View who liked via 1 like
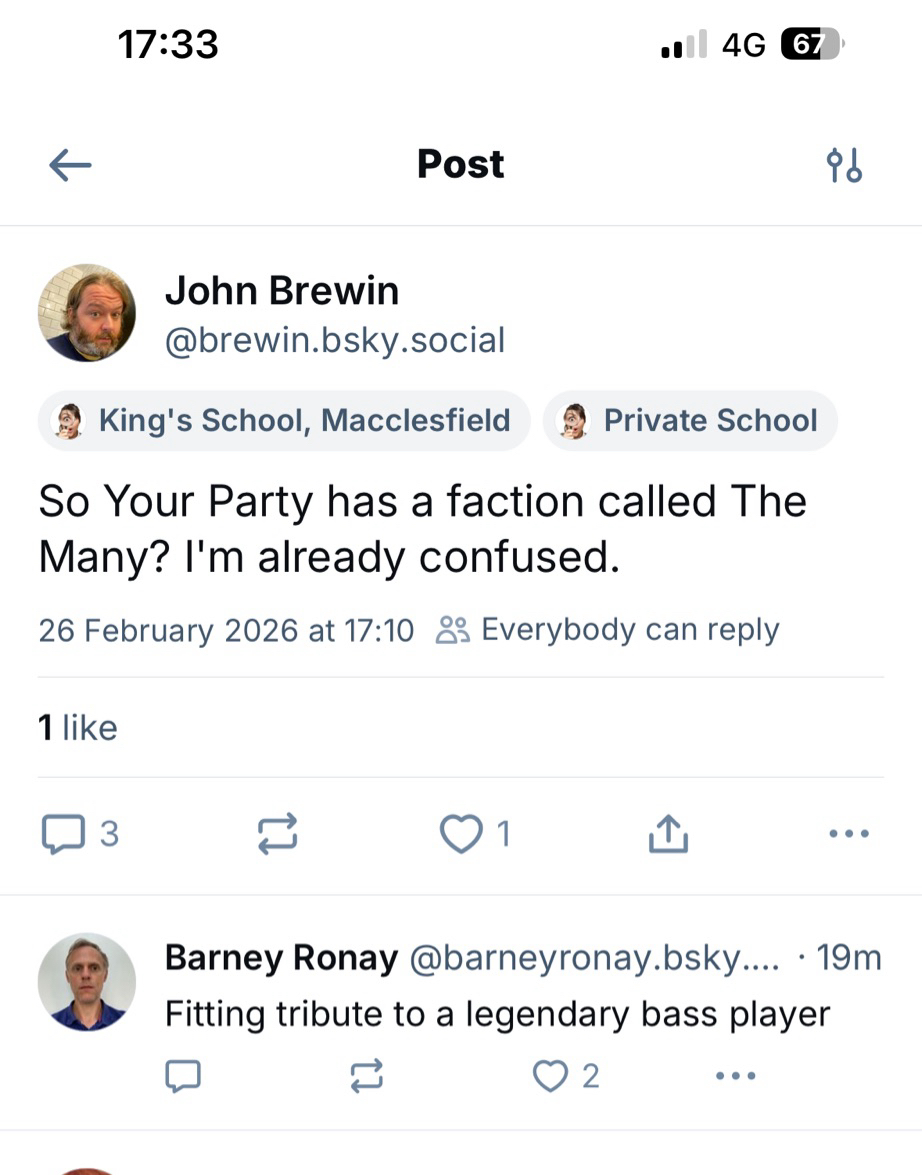Screen dimensions: 922x1175 coord(77,727)
